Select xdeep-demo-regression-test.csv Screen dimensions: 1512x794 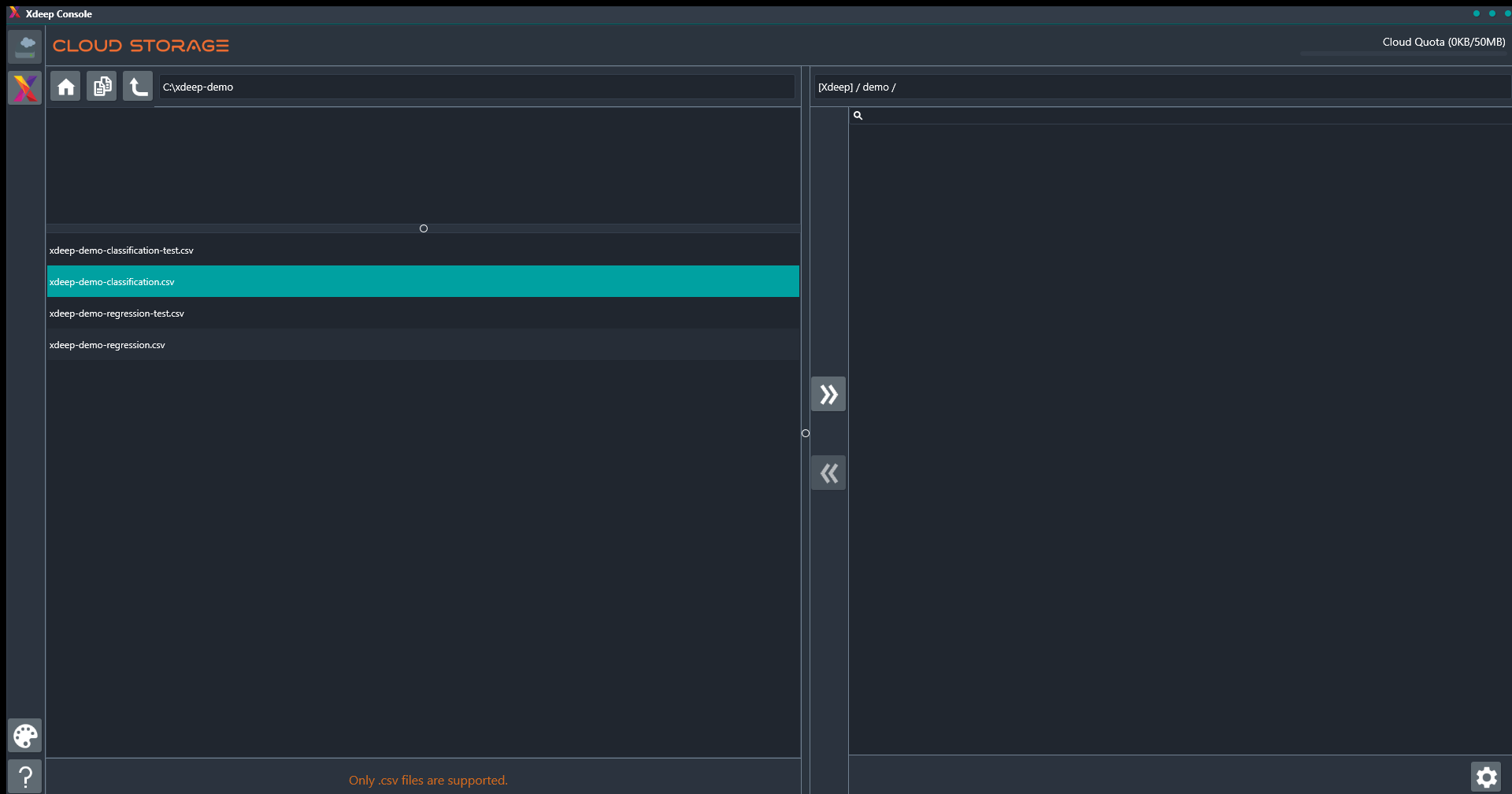pyautogui.click(x=423, y=313)
